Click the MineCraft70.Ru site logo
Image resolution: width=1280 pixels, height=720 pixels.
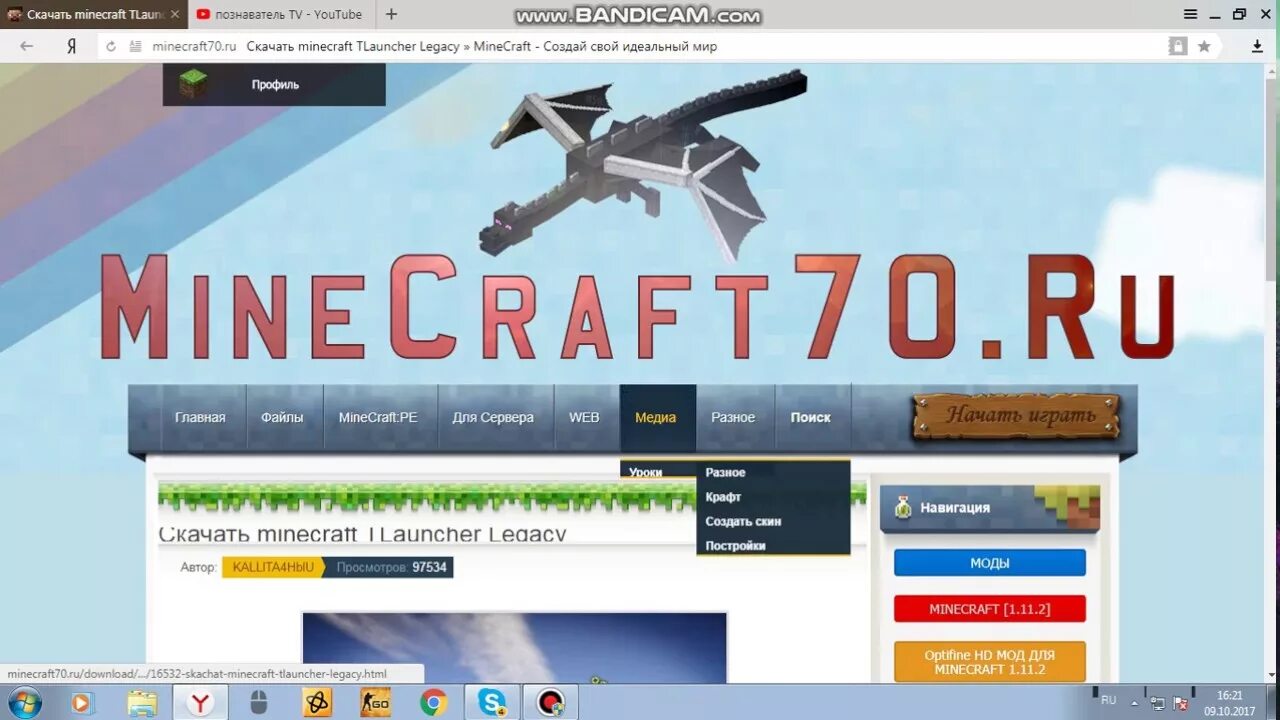pos(637,306)
